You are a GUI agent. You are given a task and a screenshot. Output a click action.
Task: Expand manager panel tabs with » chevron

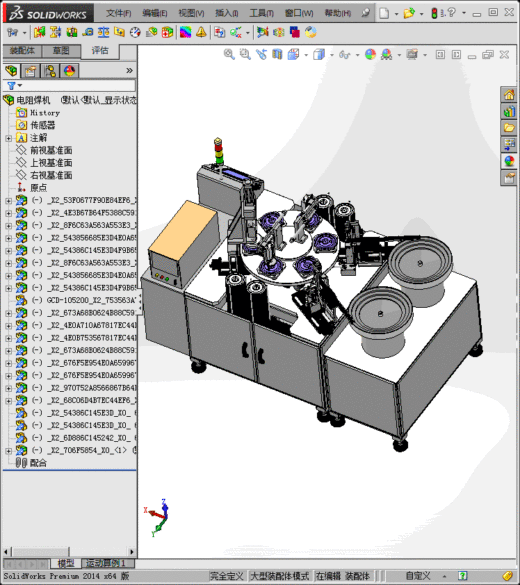pyautogui.click(x=129, y=71)
